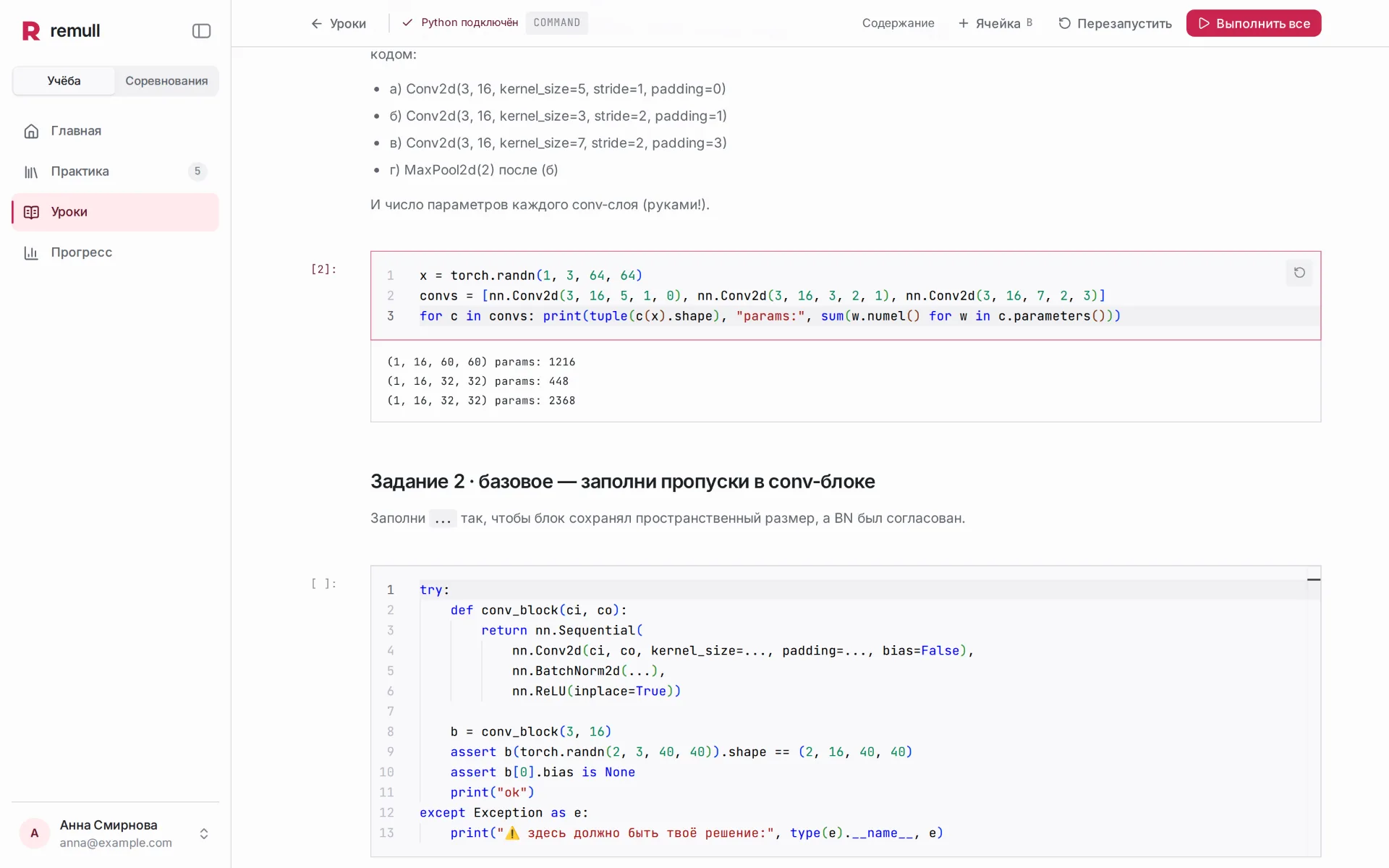The height and width of the screenshot is (868, 1389).
Task: Click the play icon in Выполнить все
Action: 1204,23
